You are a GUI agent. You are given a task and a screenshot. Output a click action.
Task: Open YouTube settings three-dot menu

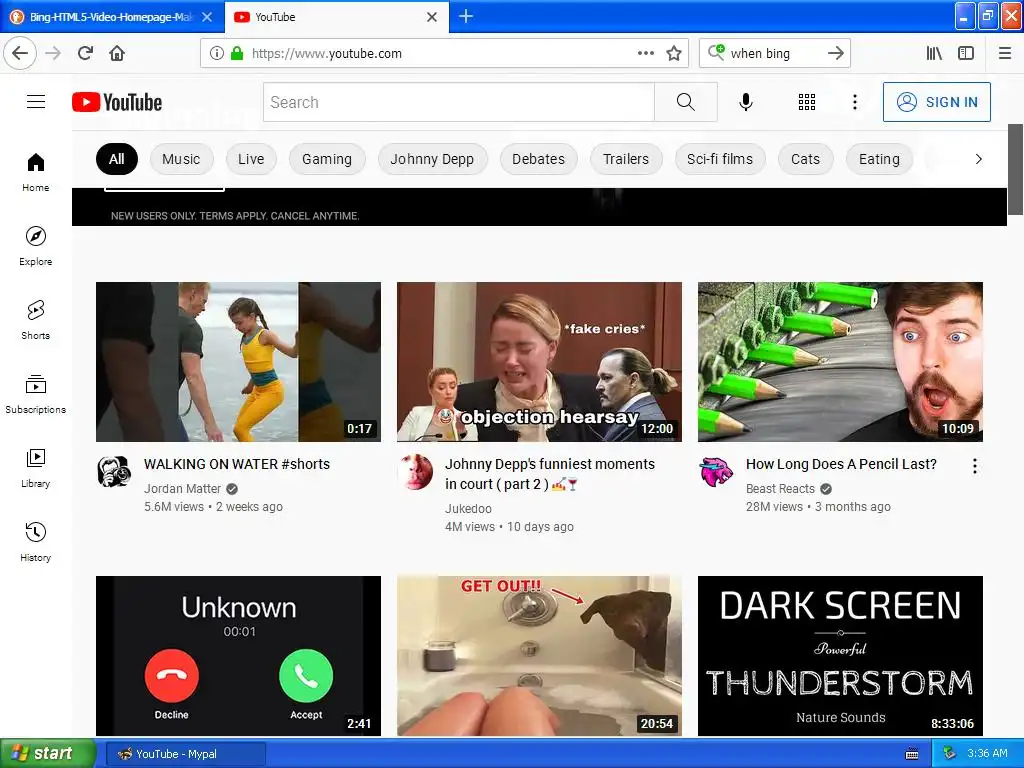point(854,102)
